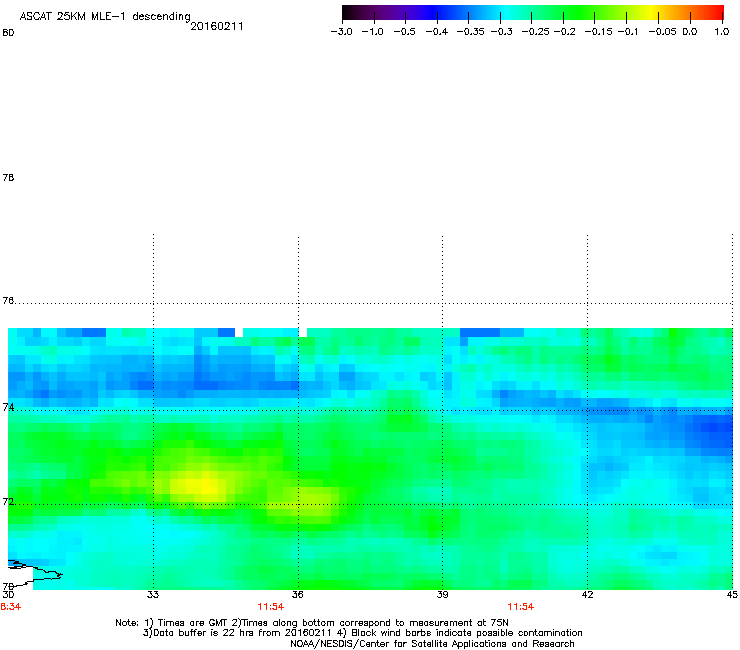Click the longitude label "39" on the bottom axis
The width and height of the screenshot is (740, 650).
point(442,594)
